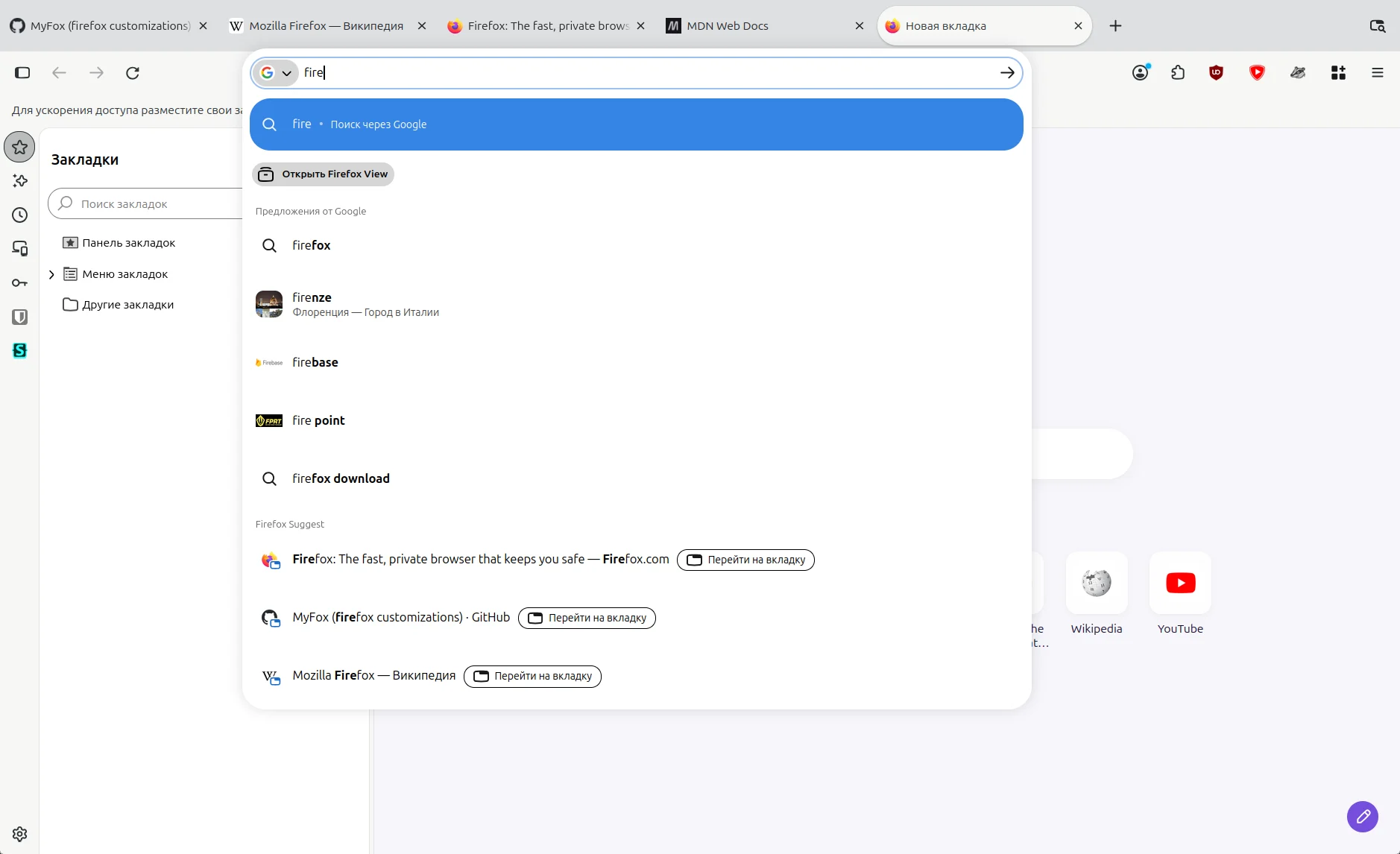Click Перейти на вкладку for Википедия
1400x854 pixels.
tap(532, 676)
